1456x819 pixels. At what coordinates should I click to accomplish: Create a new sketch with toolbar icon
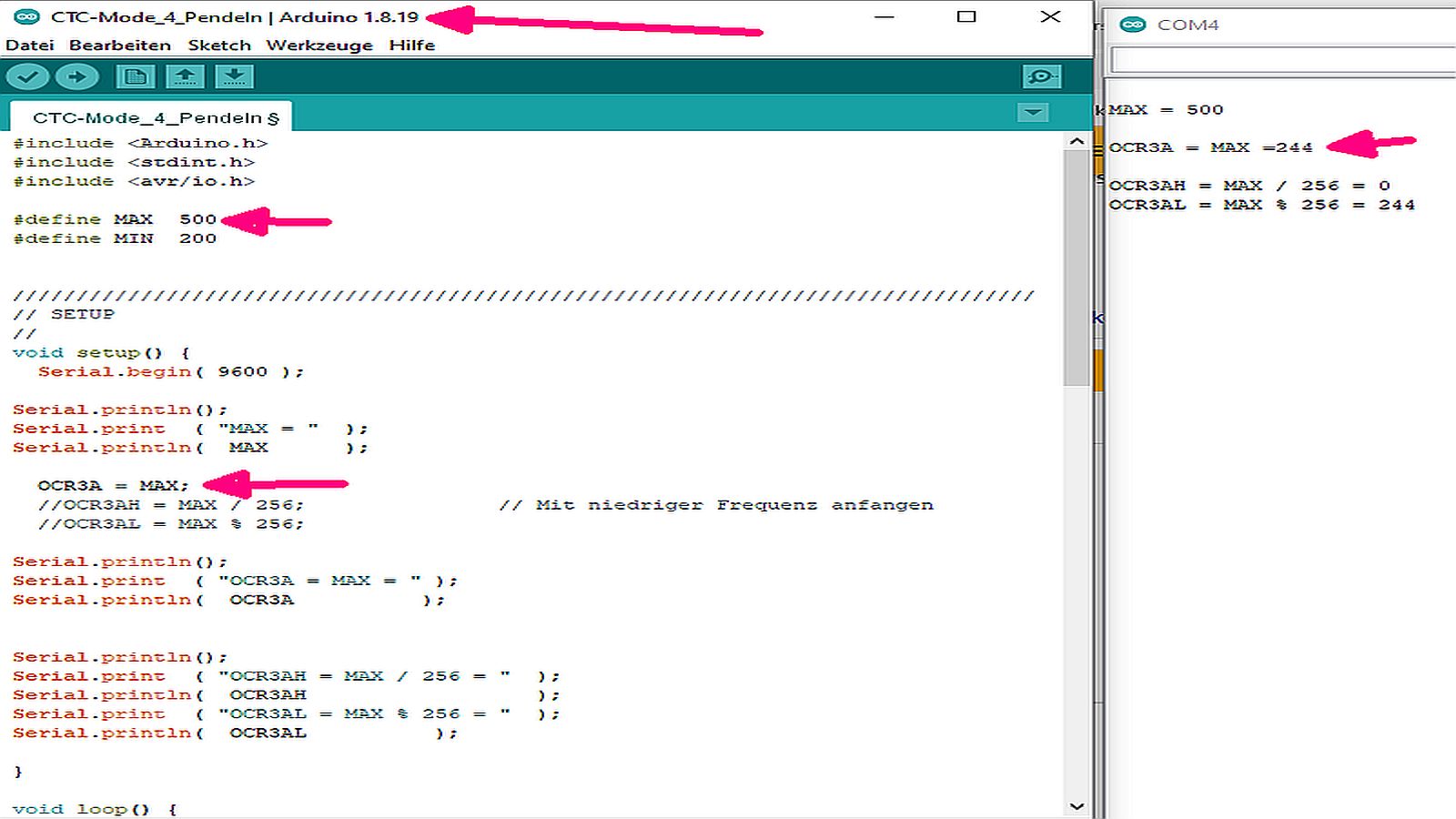(x=136, y=77)
